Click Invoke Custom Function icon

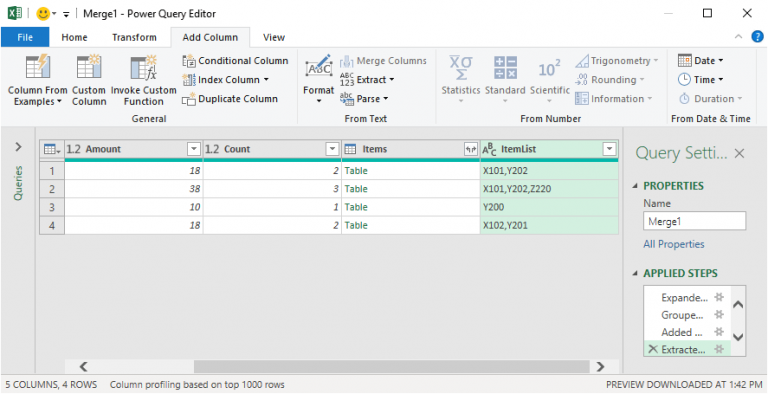click(x=144, y=67)
